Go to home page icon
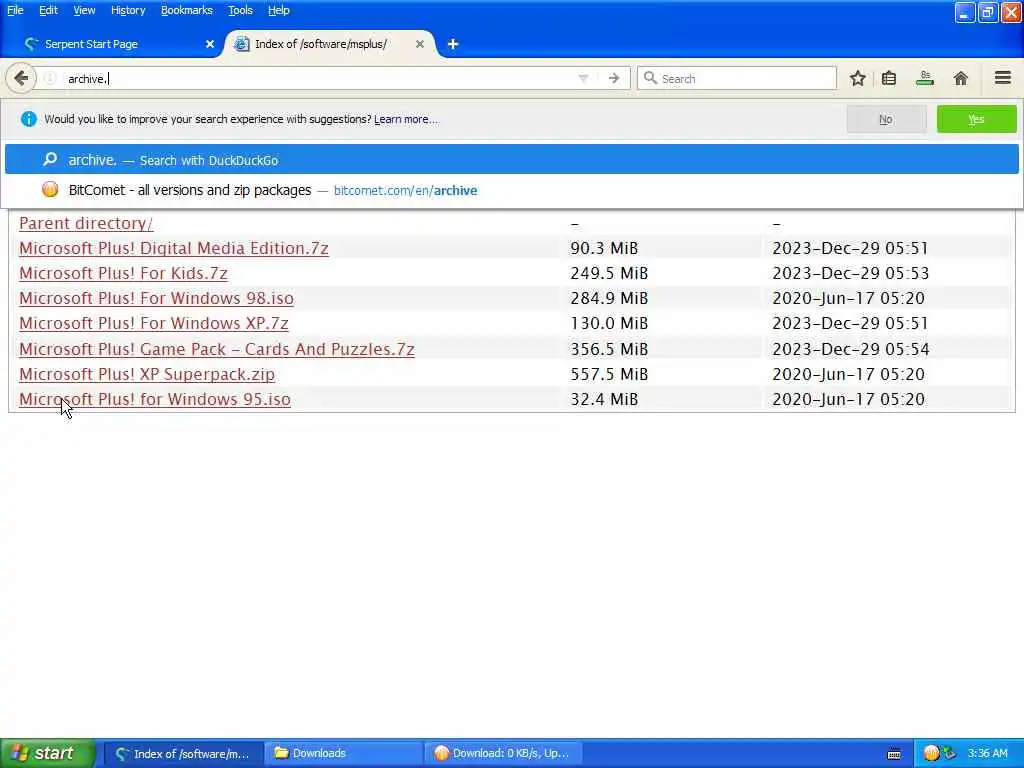This screenshot has width=1024, height=768. [x=961, y=78]
